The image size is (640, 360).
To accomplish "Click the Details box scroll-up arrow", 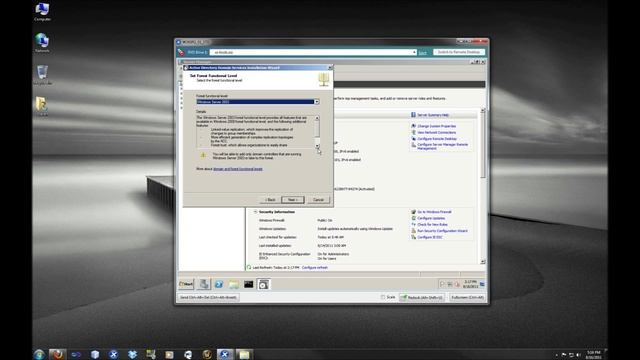I will click(x=317, y=118).
